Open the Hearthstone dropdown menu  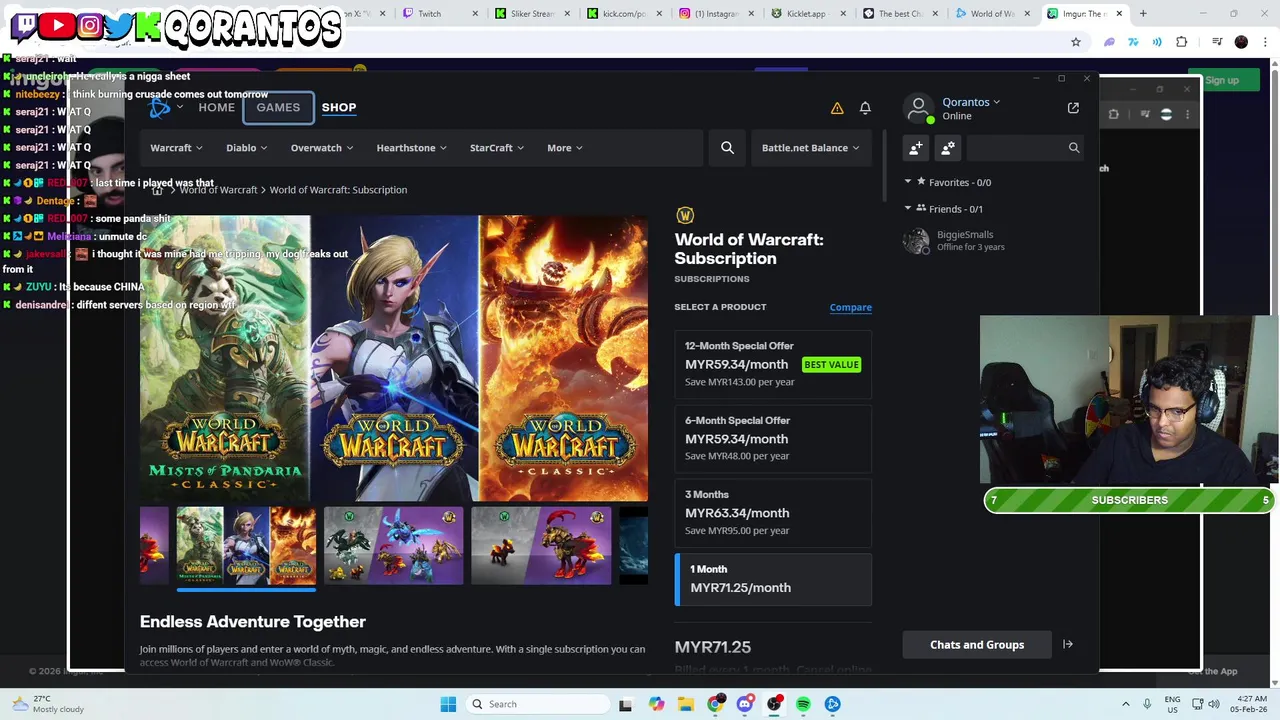click(412, 148)
